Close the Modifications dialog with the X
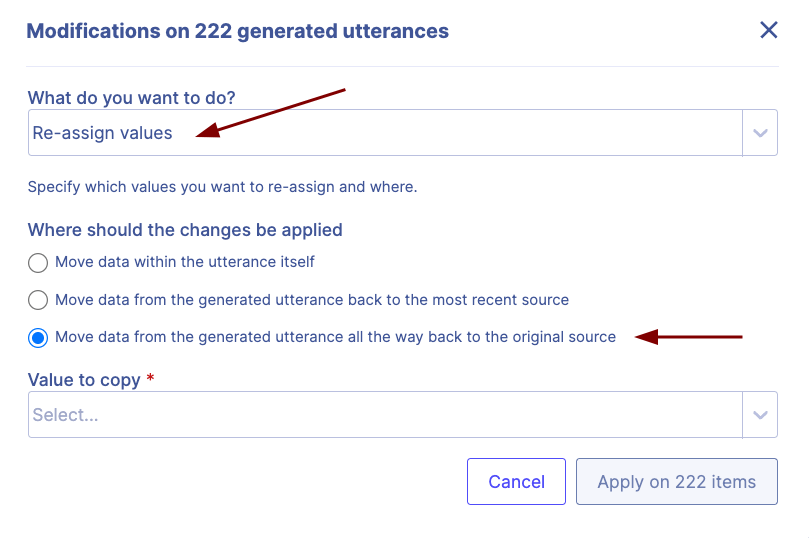This screenshot has height=538, width=809. [768, 30]
